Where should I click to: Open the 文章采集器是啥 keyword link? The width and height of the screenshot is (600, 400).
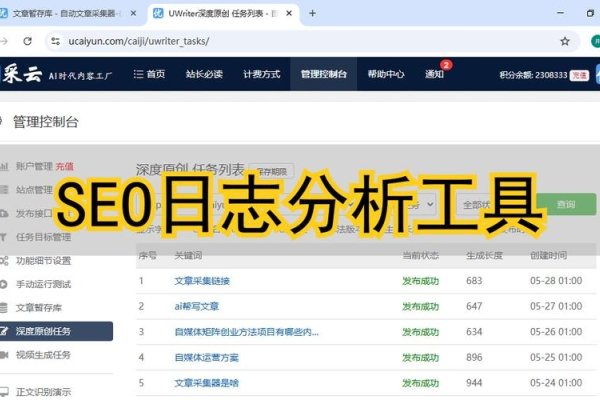coord(207,383)
